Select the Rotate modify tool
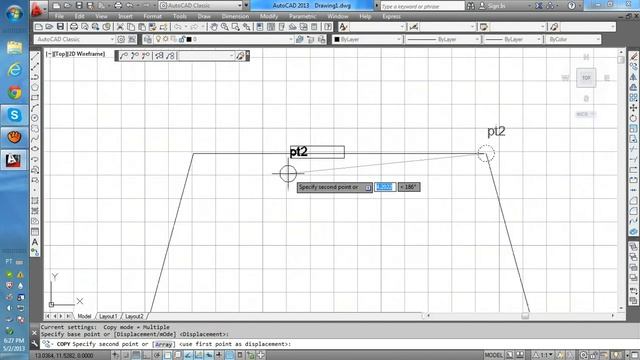Viewport: 640px width, 360px height. point(633,118)
